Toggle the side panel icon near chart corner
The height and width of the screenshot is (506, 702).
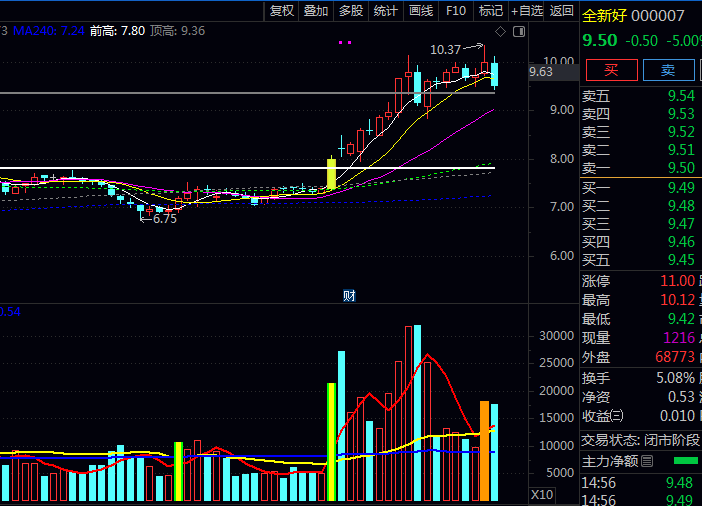518,32
